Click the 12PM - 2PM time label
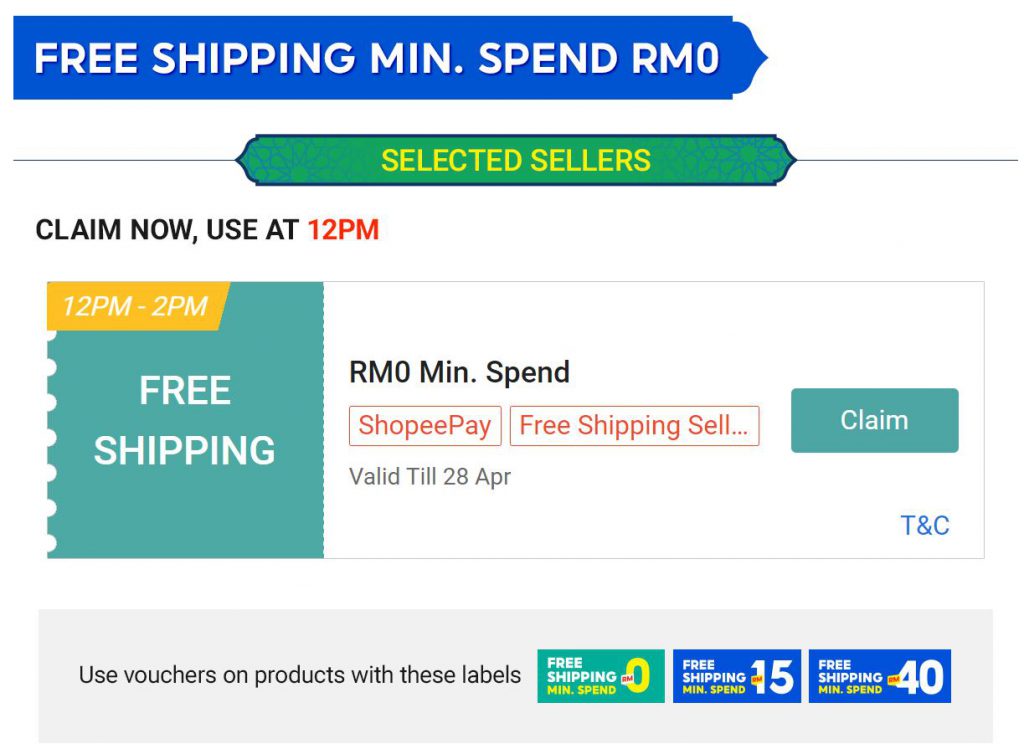 point(135,306)
